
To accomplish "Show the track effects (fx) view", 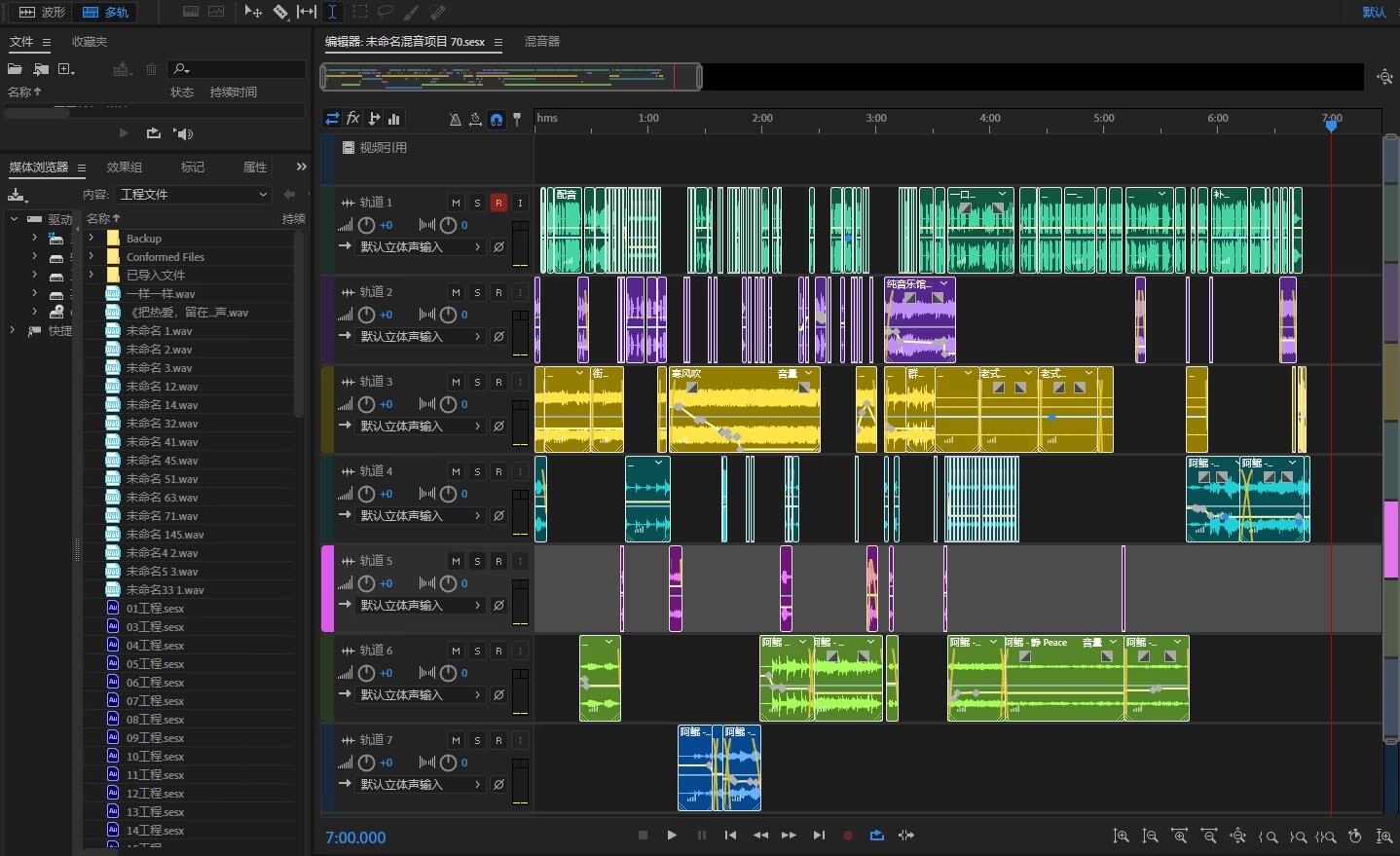I will click(353, 119).
